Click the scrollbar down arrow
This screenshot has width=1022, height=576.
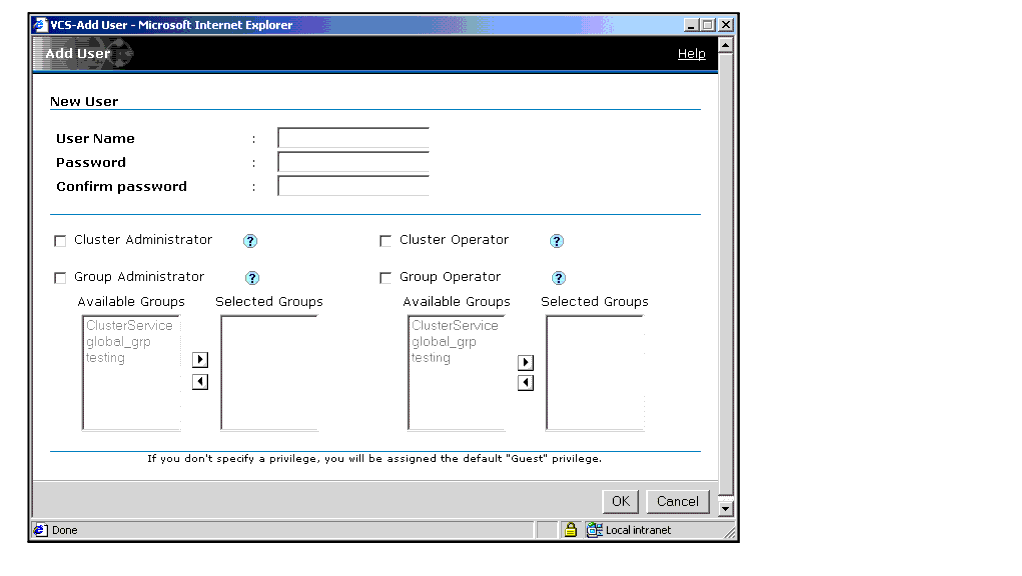click(726, 509)
